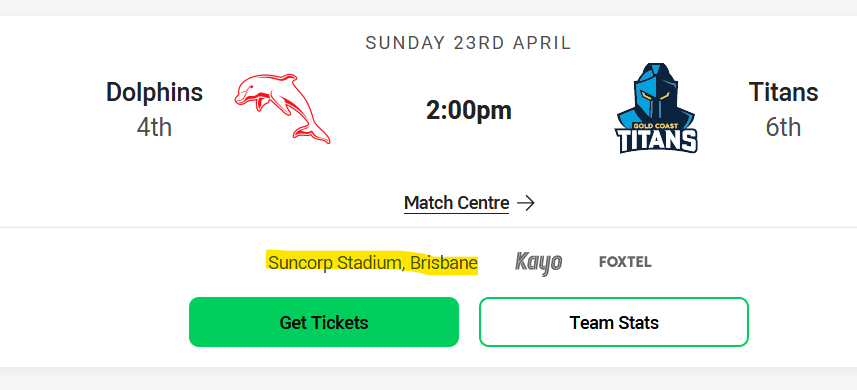
Task: Select the Titans team name
Action: (x=783, y=92)
